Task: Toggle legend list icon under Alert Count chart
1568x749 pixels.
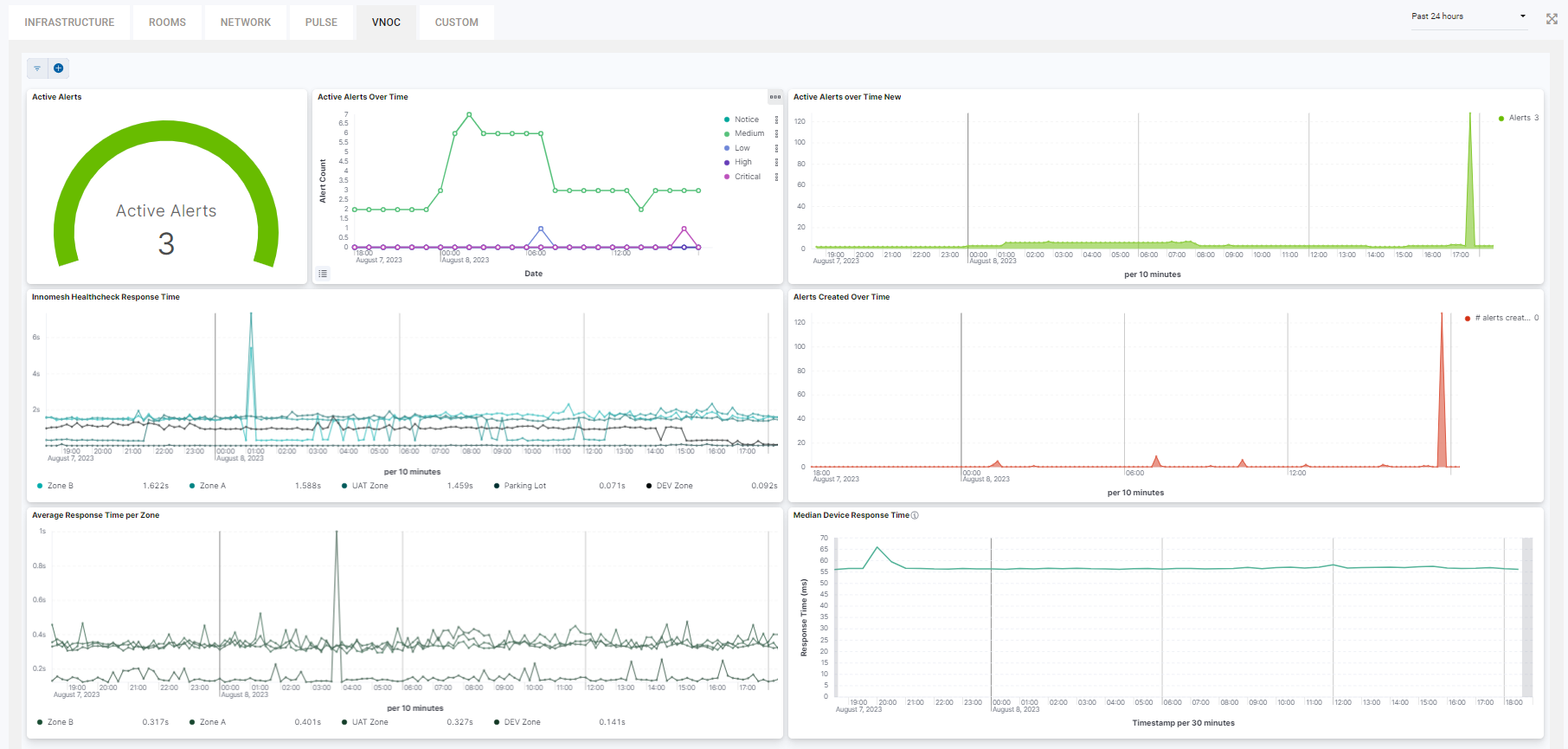Action: tap(323, 274)
